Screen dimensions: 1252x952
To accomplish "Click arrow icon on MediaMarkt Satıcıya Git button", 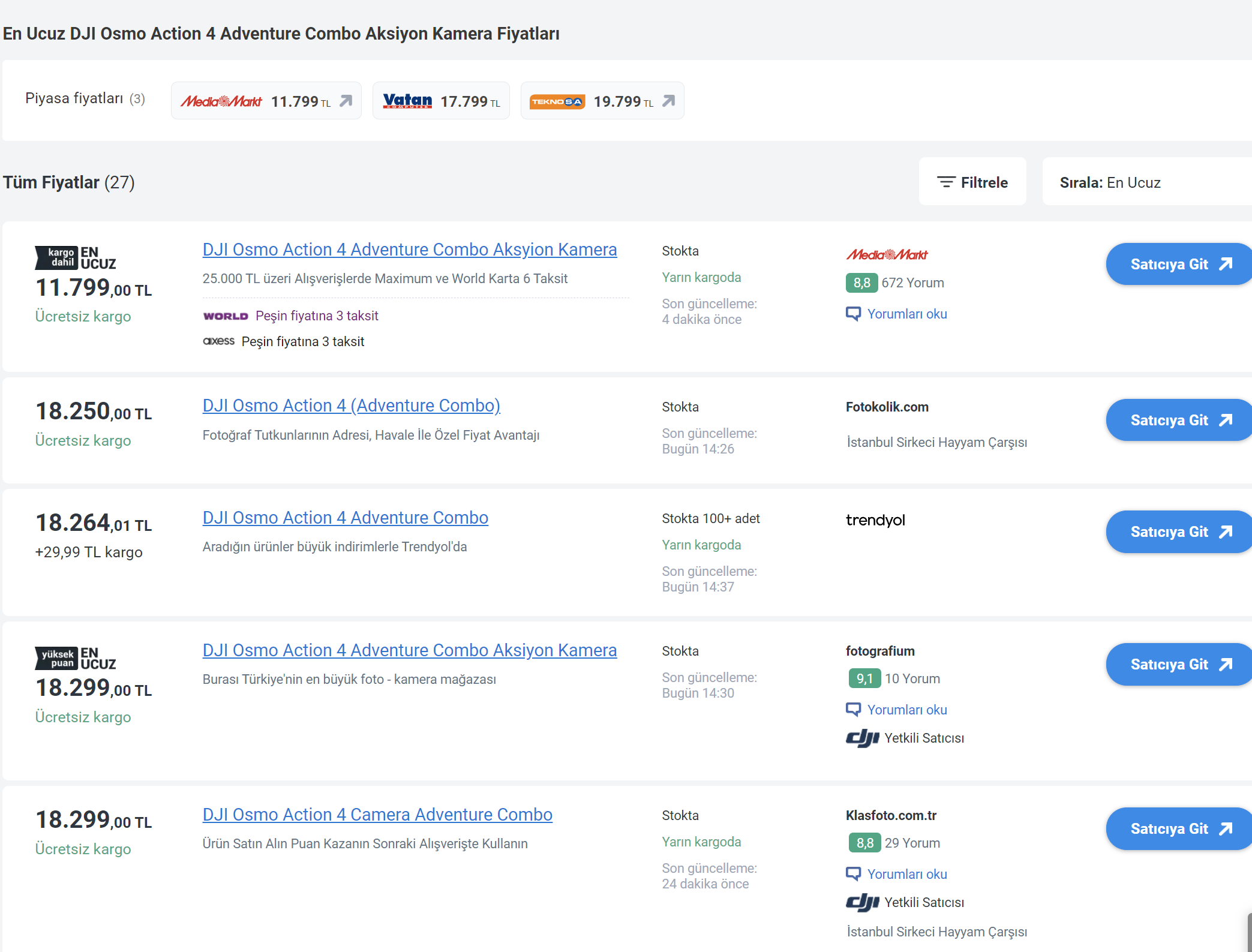I will (1226, 264).
